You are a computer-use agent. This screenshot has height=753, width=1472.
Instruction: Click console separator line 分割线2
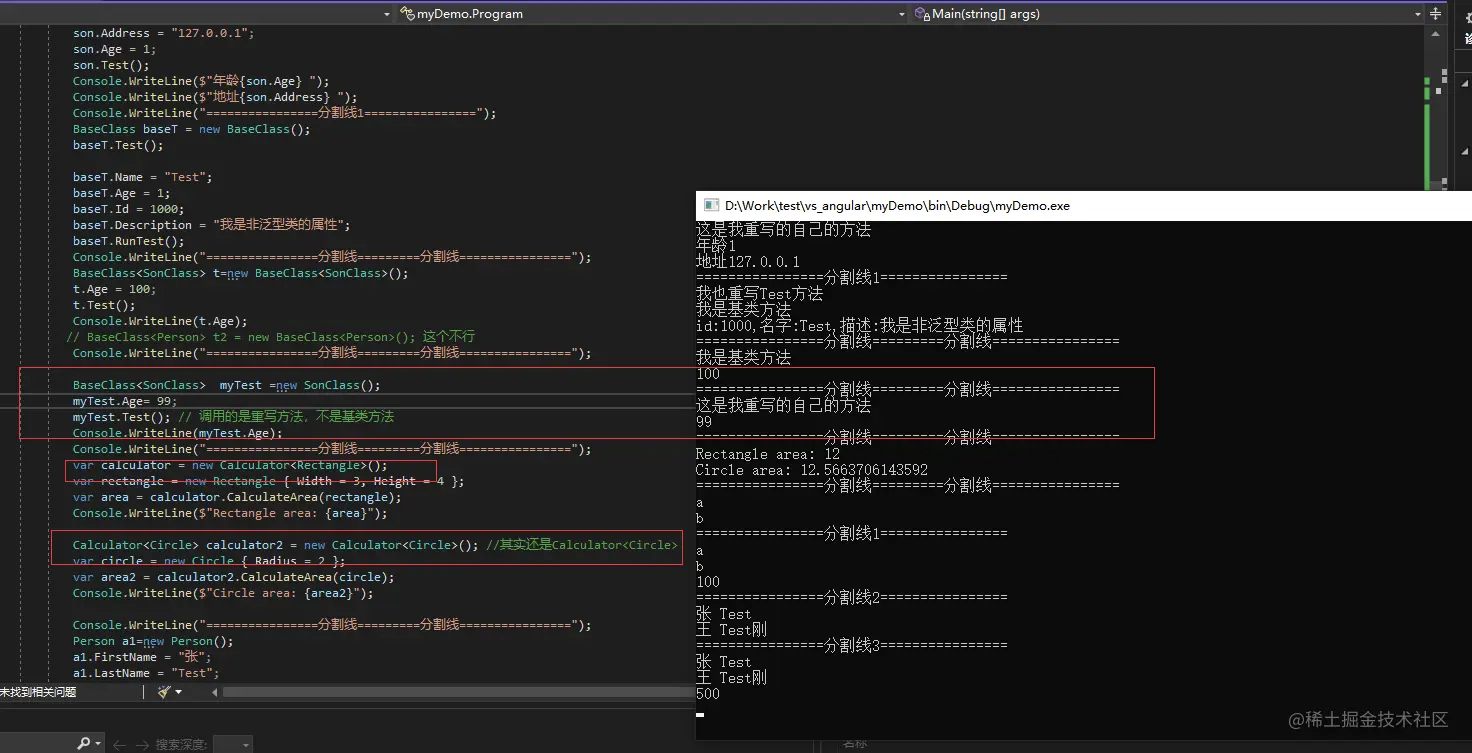(852, 598)
